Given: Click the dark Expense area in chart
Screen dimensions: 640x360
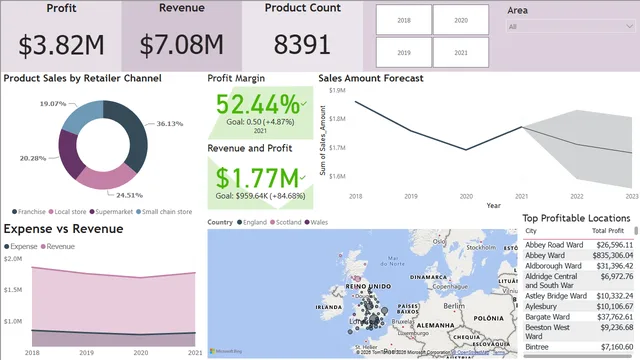Looking at the screenshot, I should [113, 340].
